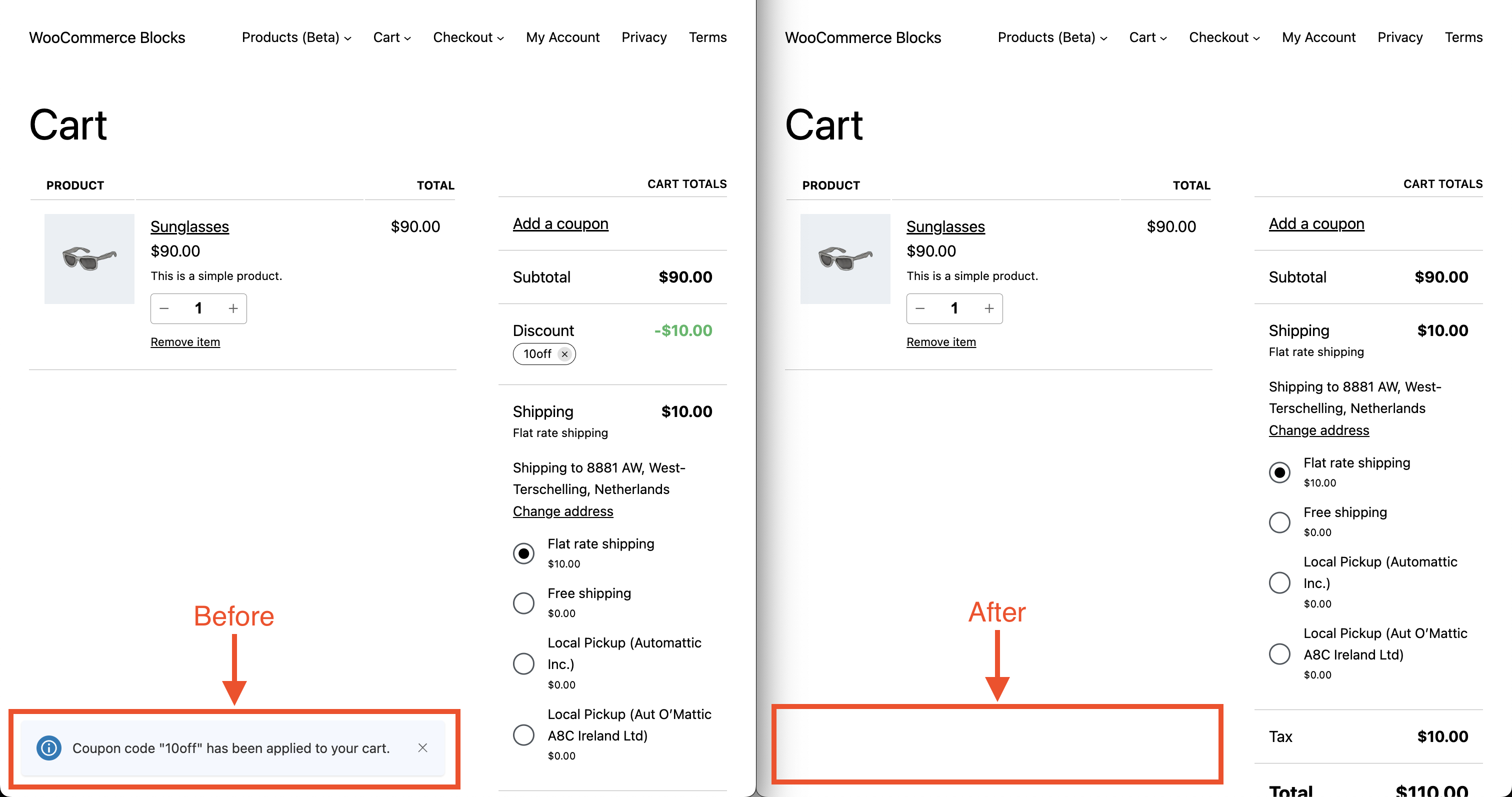Viewport: 1512px width, 797px height.
Task: Expand Checkout menu in the right header
Action: 1224,37
